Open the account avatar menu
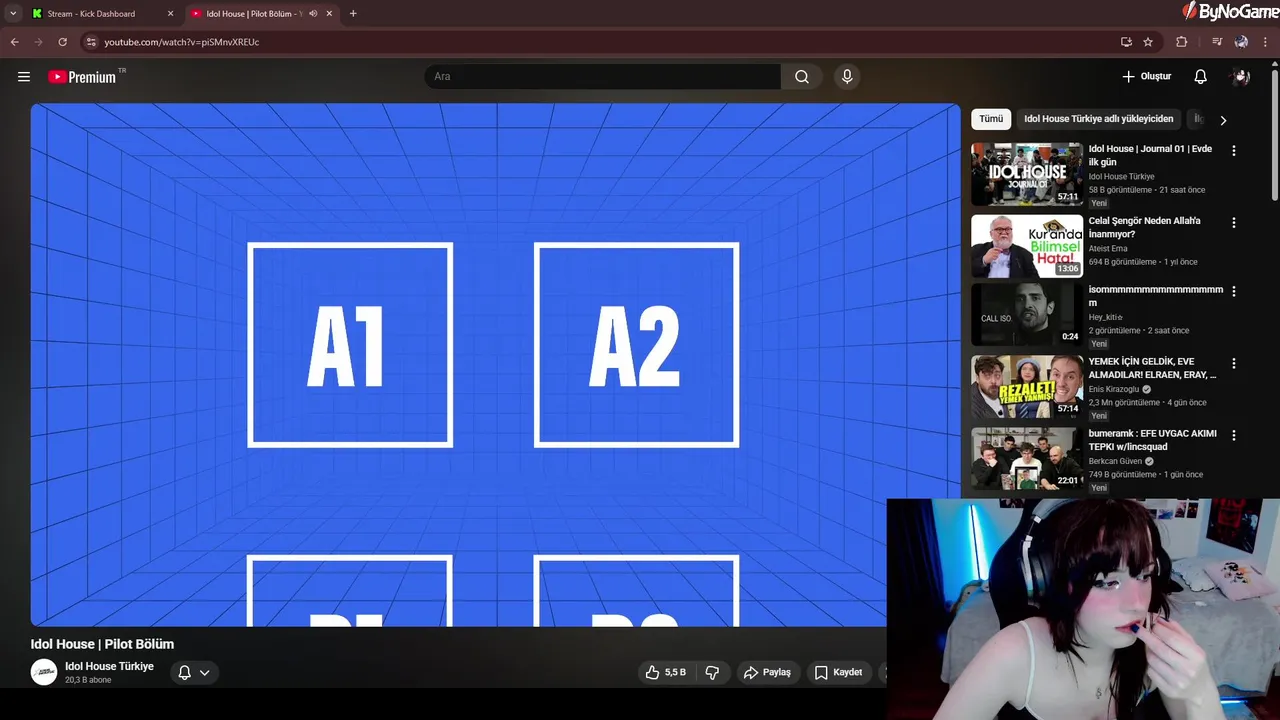Viewport: 1280px width, 720px height. [x=1241, y=77]
